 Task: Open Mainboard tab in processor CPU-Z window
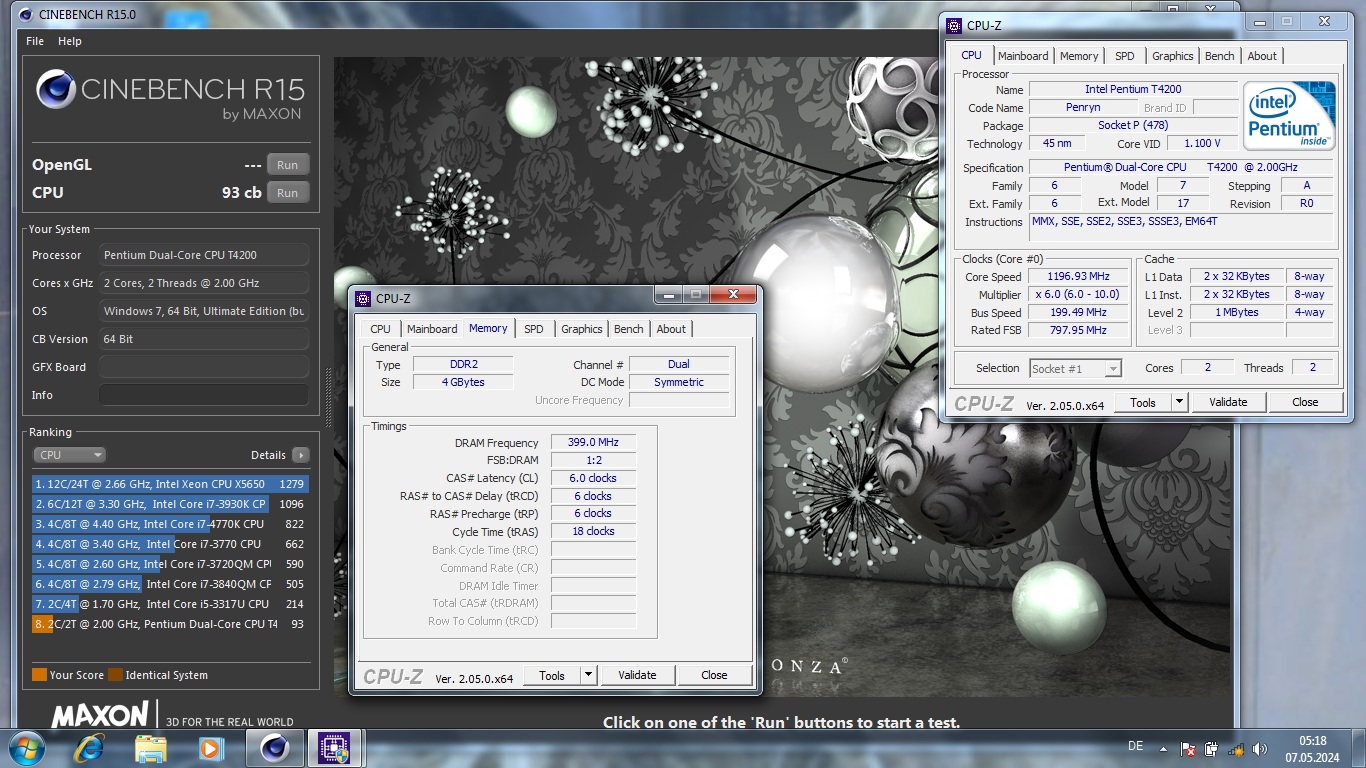click(1023, 56)
